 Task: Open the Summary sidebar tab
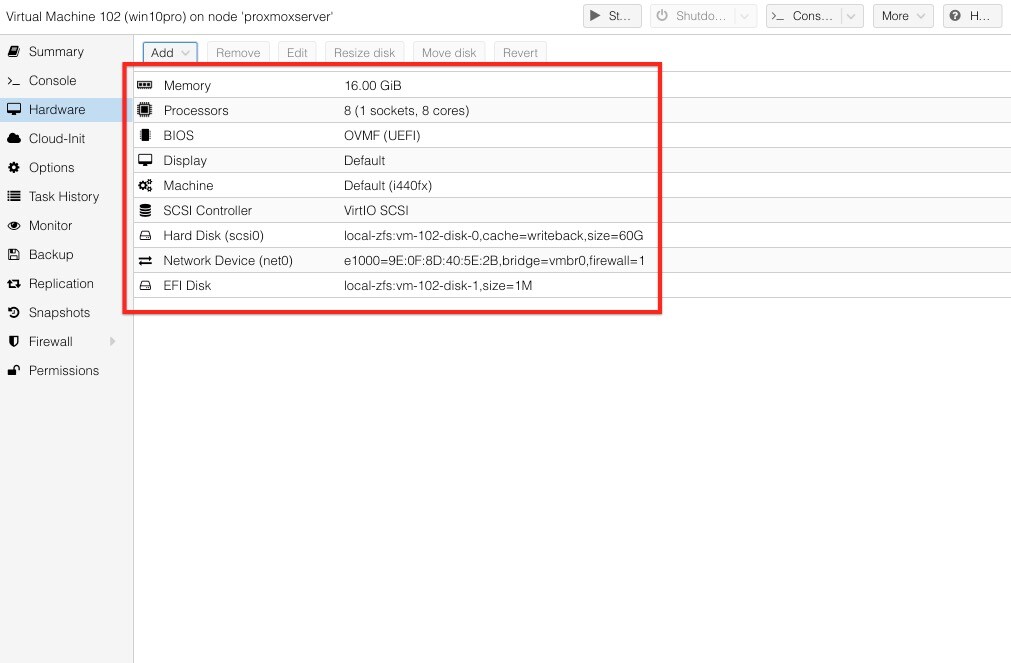click(x=56, y=52)
